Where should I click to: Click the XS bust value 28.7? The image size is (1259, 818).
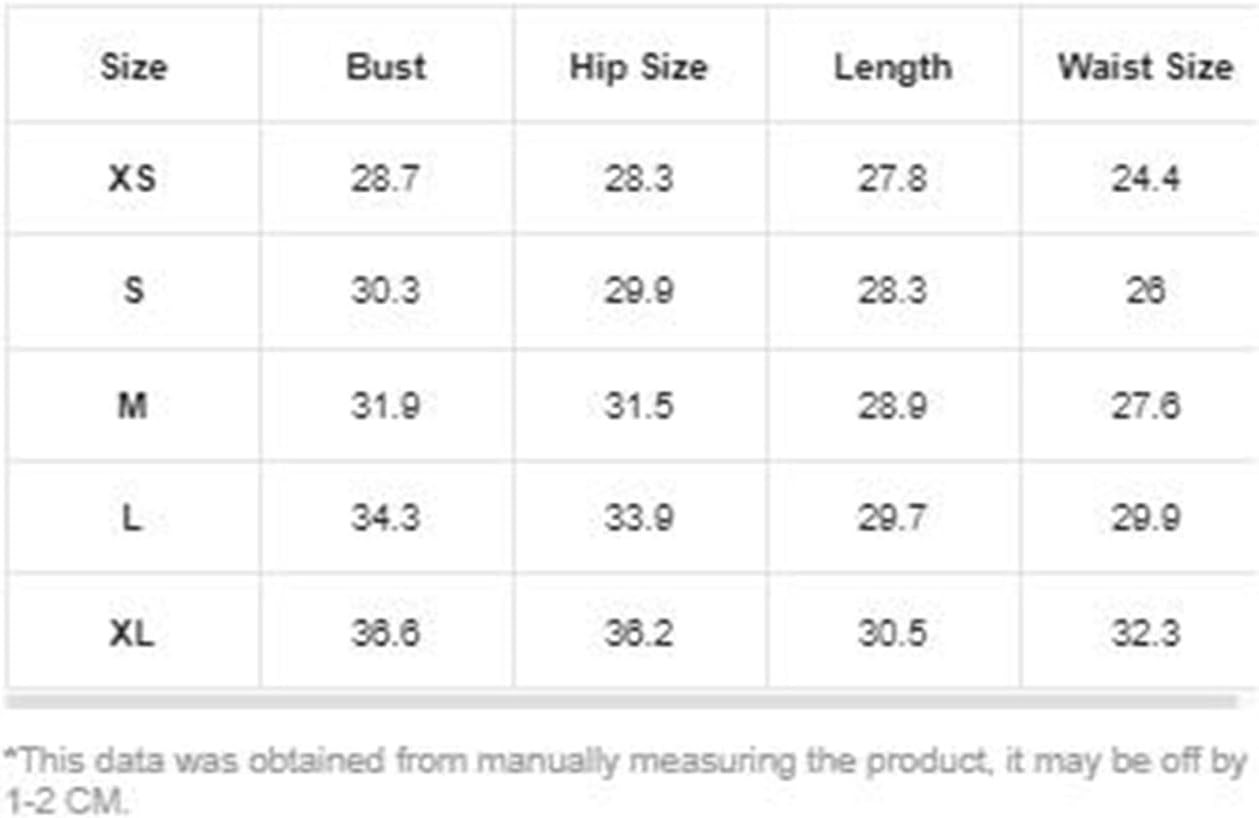386,178
